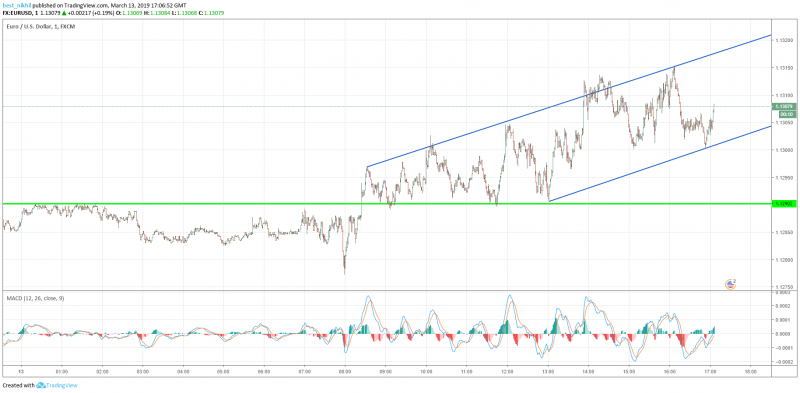Click the current price label 1.13079 on axis
Image resolution: width=800 pixels, height=393 pixels.
click(x=785, y=107)
